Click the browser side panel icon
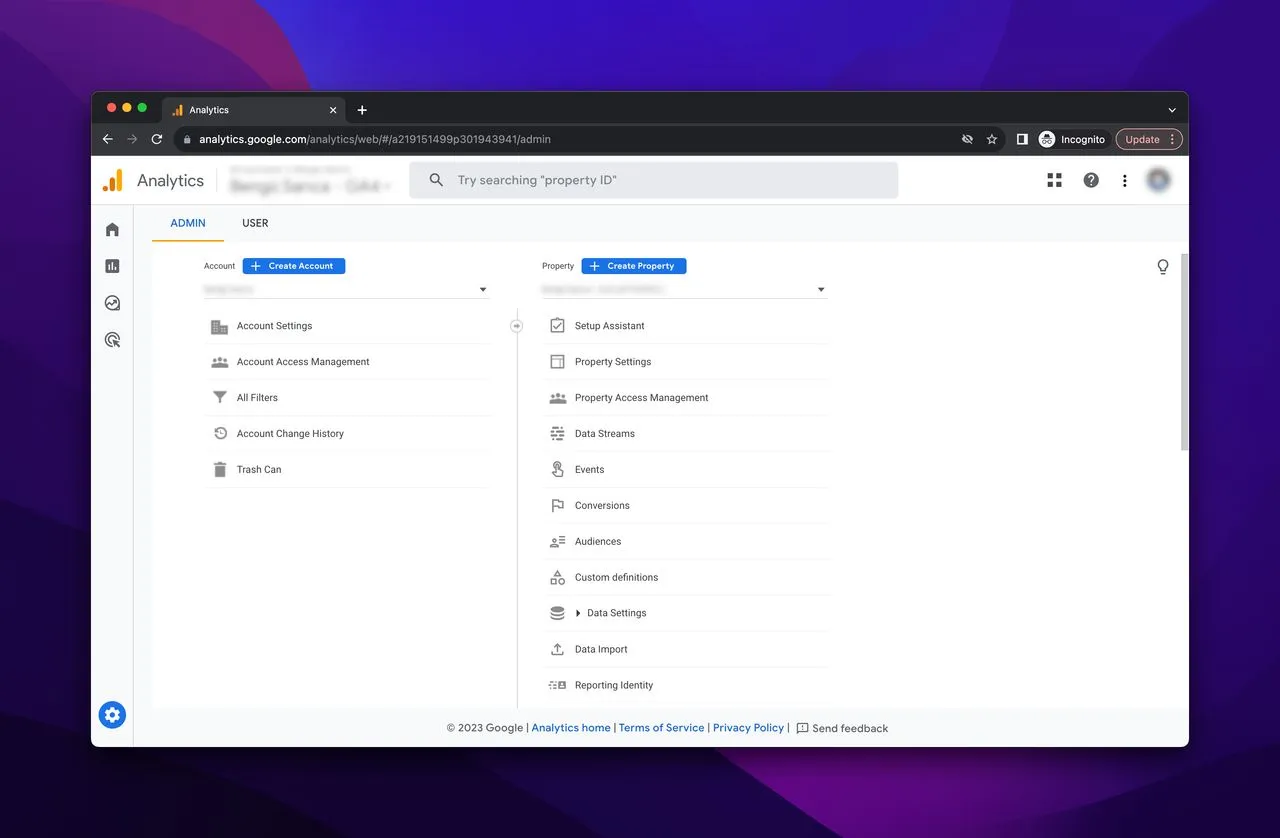The height and width of the screenshot is (838, 1280). pyautogui.click(x=1021, y=140)
